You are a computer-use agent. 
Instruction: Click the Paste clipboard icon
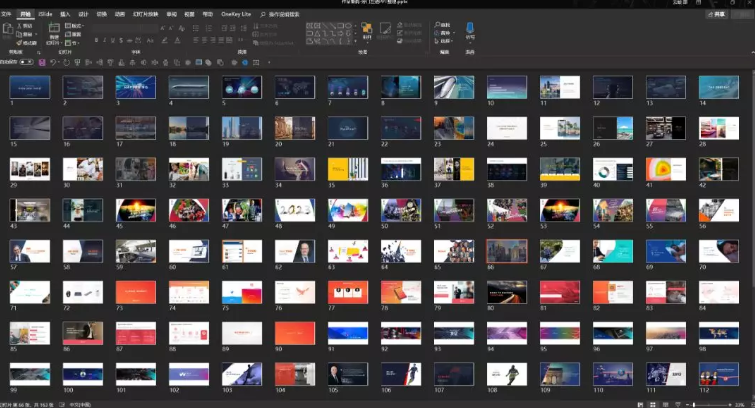click(8, 29)
